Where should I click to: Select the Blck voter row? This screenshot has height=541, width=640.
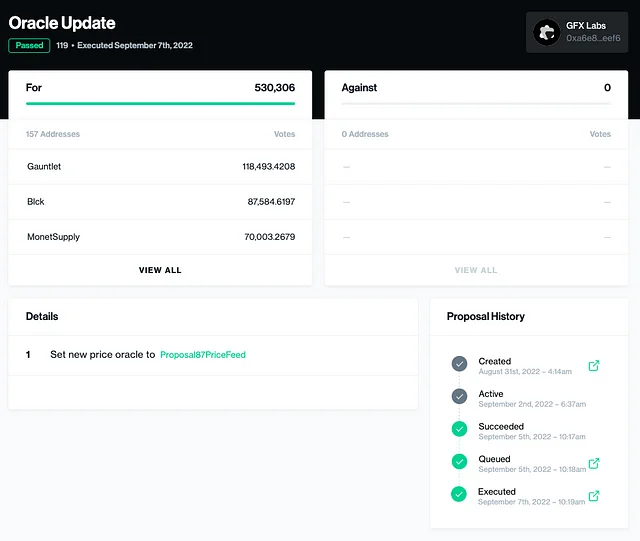point(160,202)
